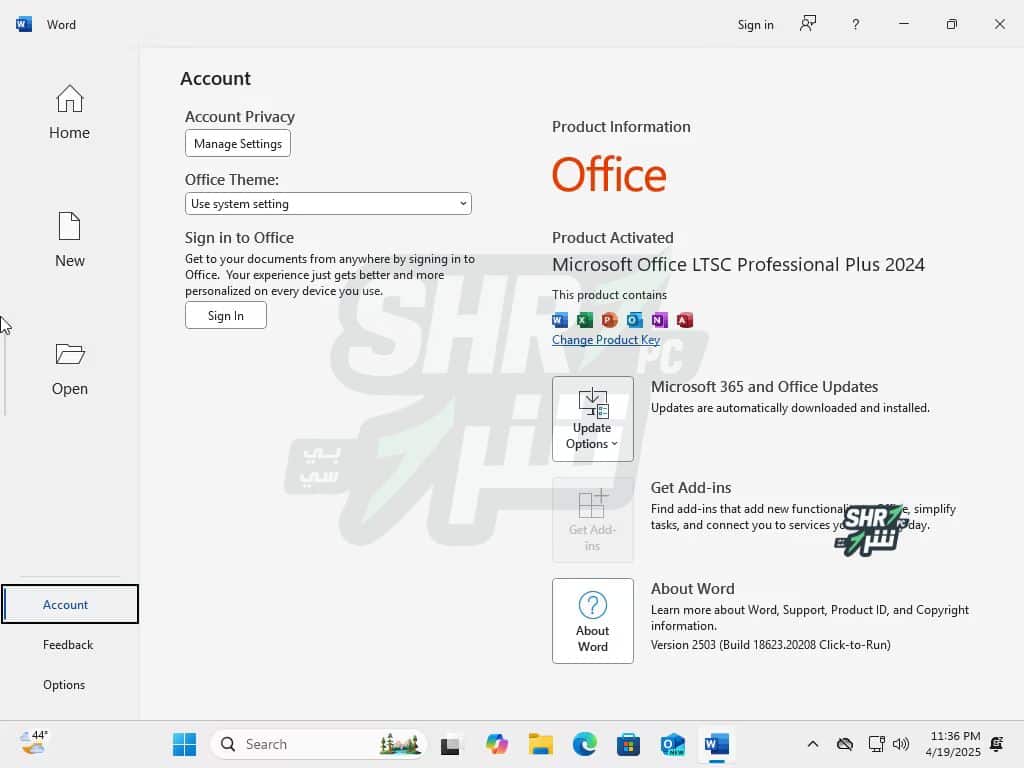Click the Word icon on the taskbar
The image size is (1024, 768).
(x=716, y=744)
